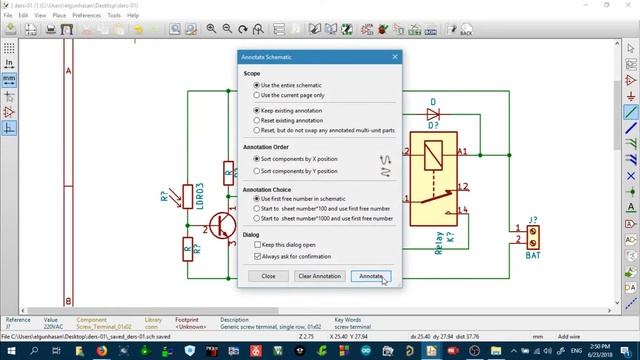The width and height of the screenshot is (640, 360).
Task: Select 'Sort components by Y position'
Action: 296,171
